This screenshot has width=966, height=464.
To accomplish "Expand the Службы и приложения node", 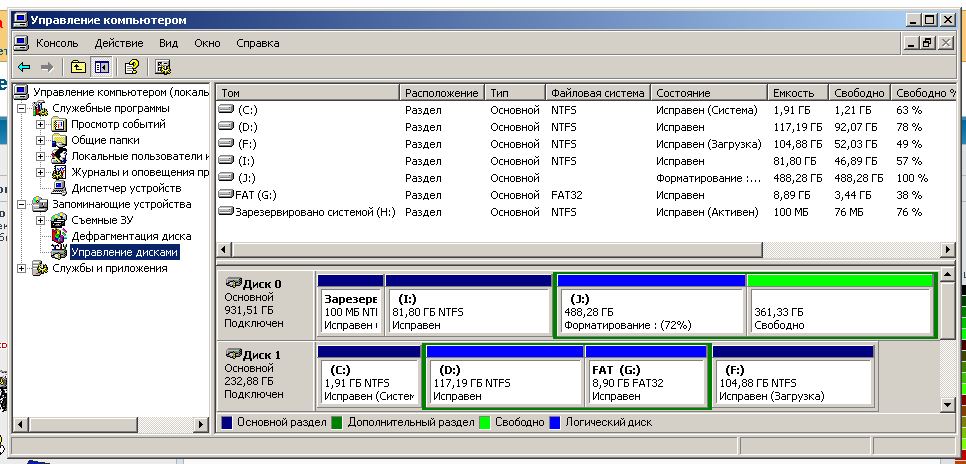I will pos(23,268).
